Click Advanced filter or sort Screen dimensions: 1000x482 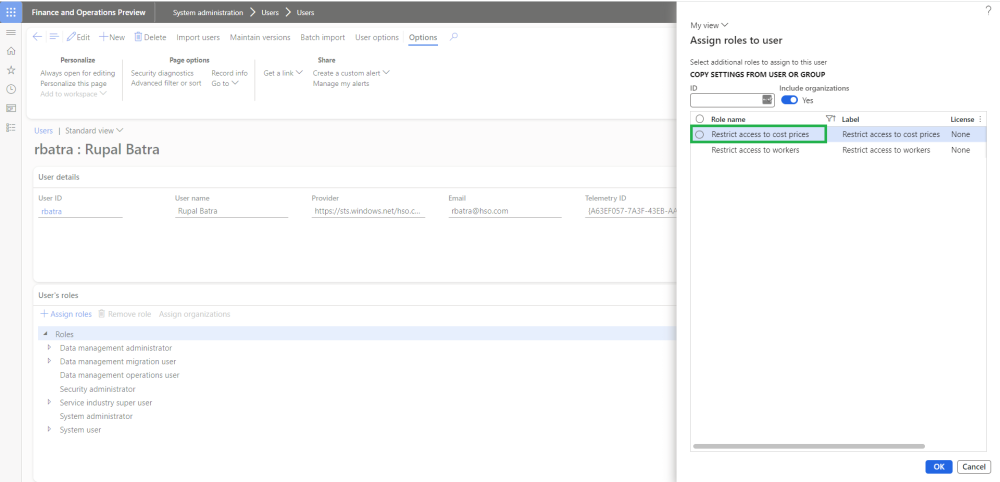pos(166,84)
